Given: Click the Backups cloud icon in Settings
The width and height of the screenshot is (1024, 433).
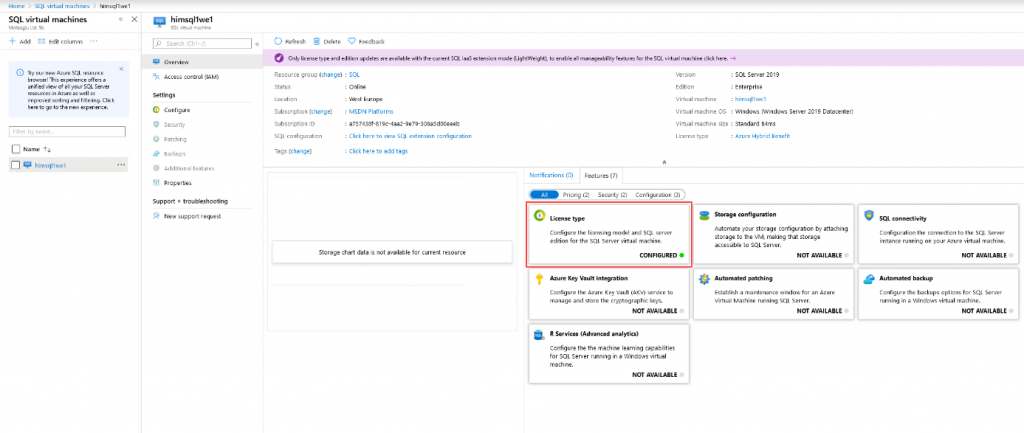Looking at the screenshot, I should (x=156, y=153).
